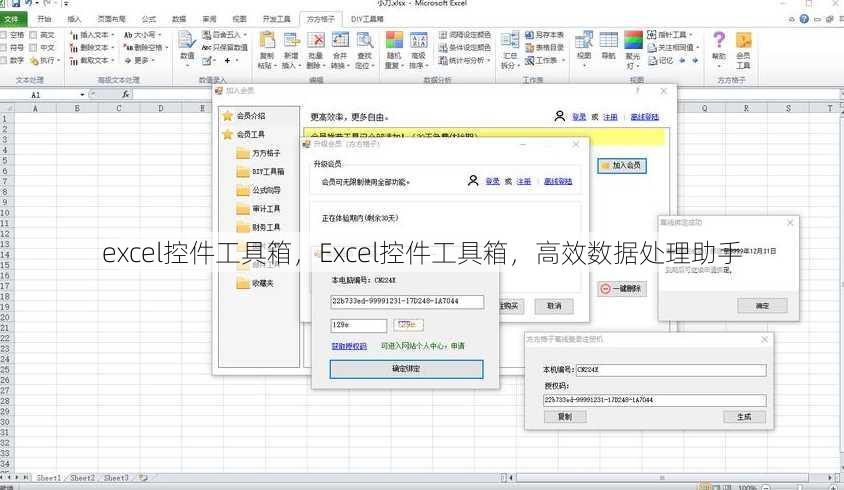The height and width of the screenshot is (490, 844).
Task: Click the 复制粘贴 copy-paste icon
Action: point(267,40)
